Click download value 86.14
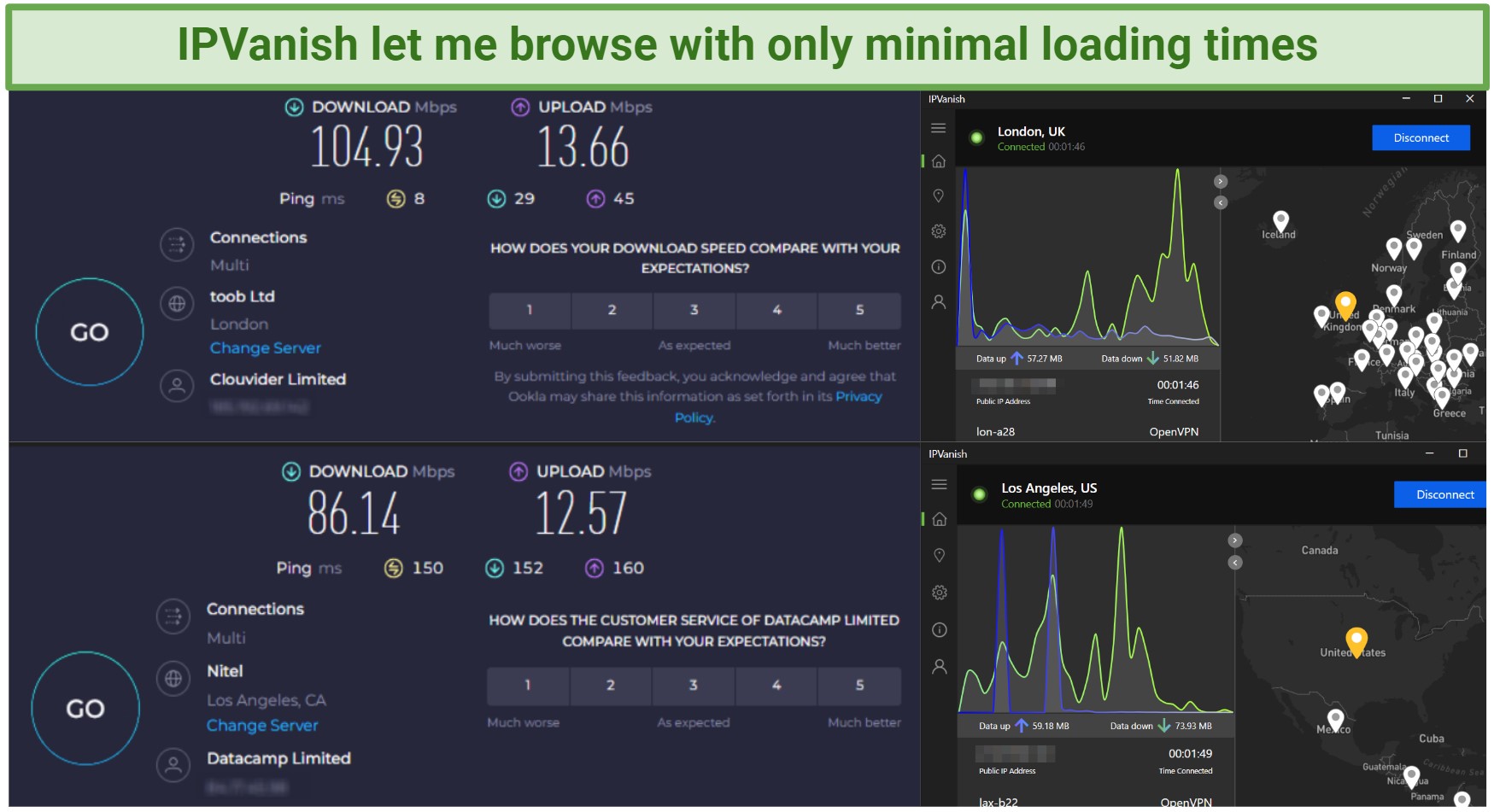This screenshot has height=812, width=1494. 354,514
